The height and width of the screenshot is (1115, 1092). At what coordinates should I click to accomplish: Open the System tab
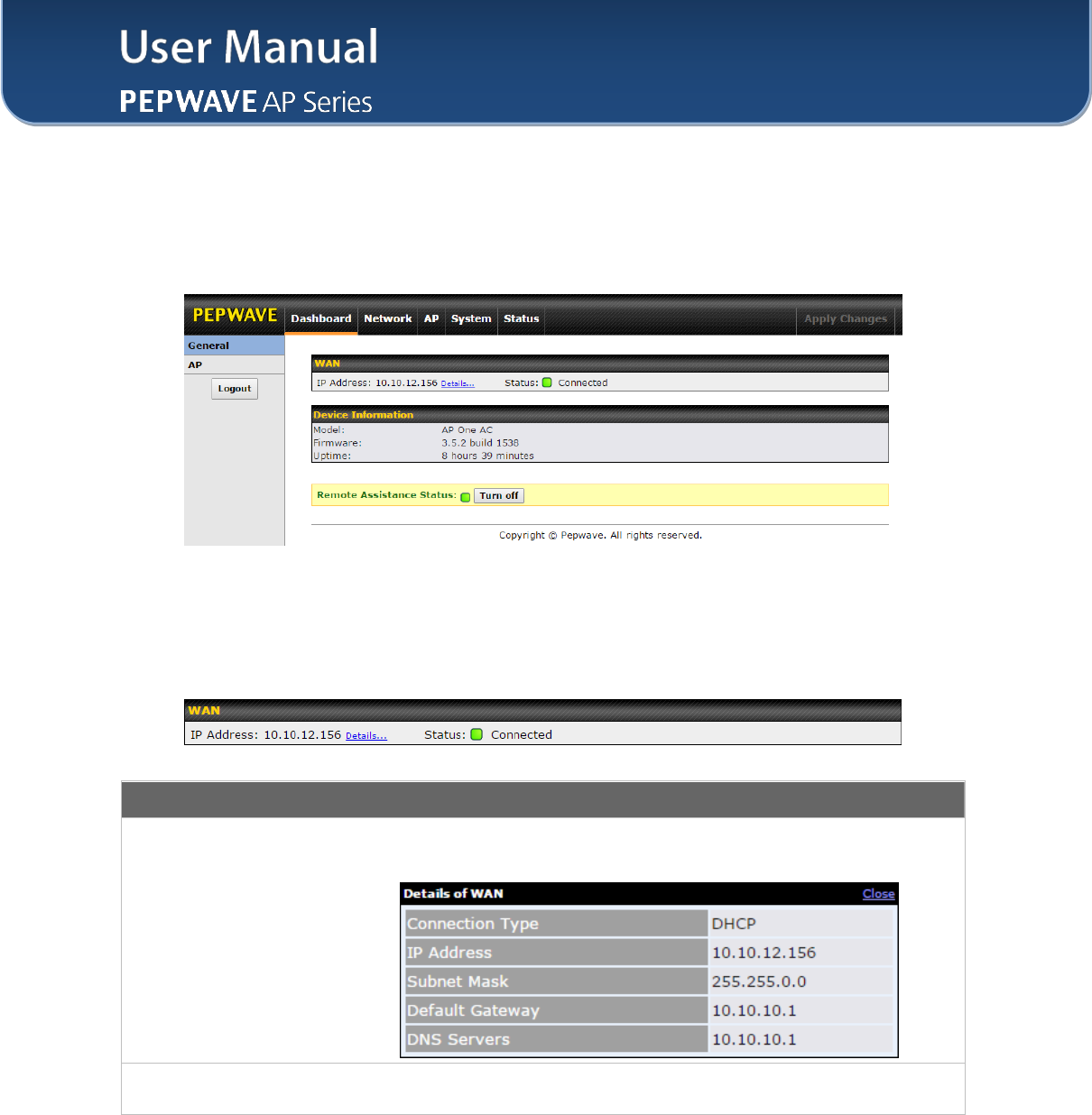(x=471, y=318)
